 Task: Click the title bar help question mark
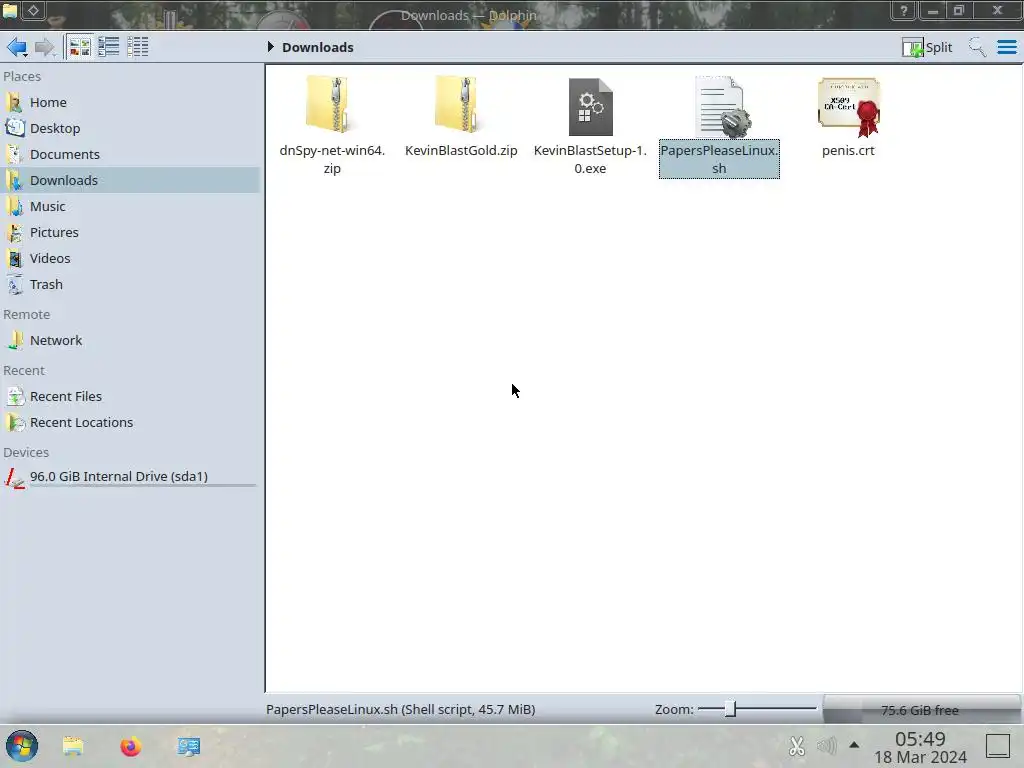[x=903, y=10]
